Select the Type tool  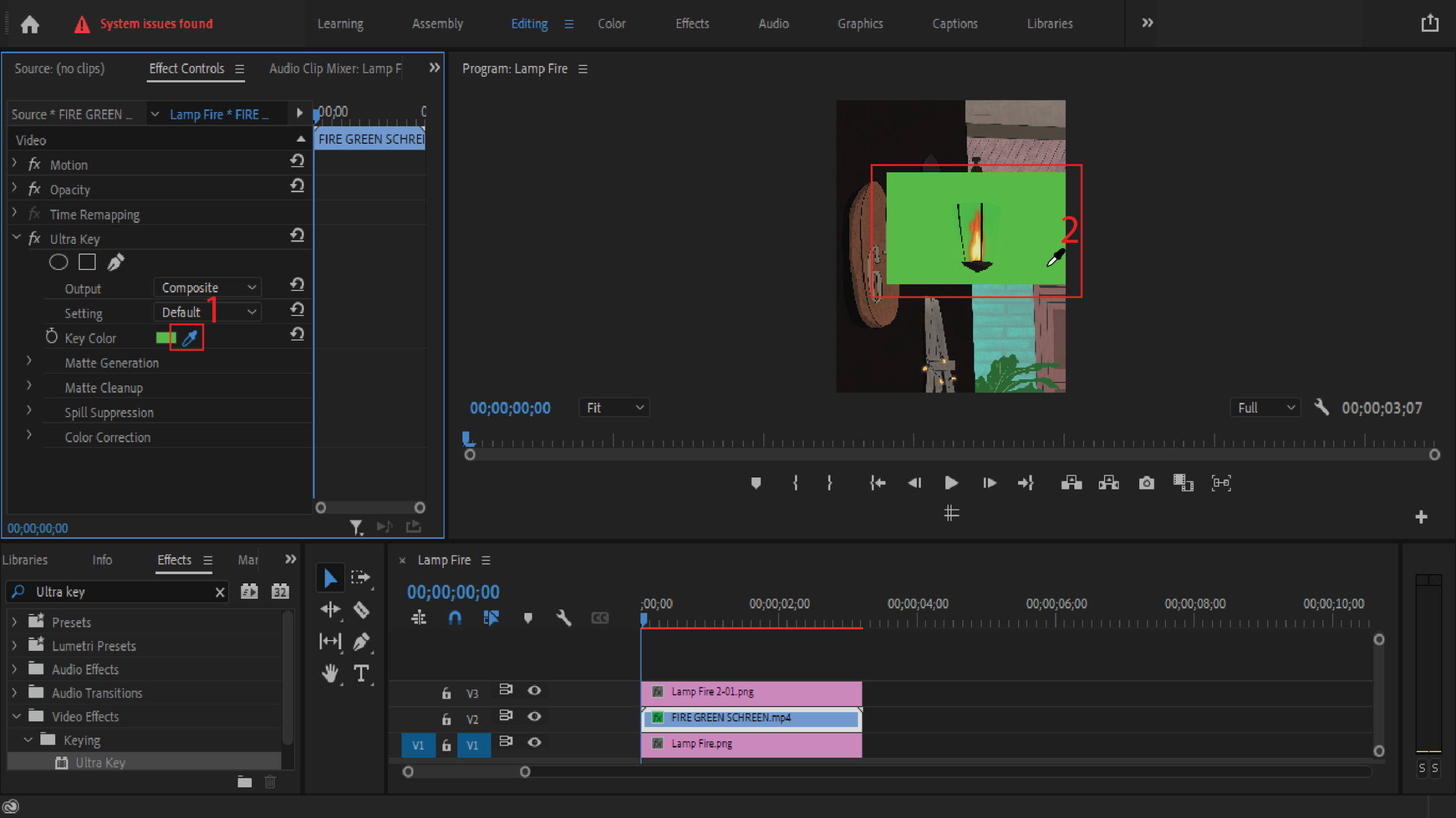click(361, 673)
